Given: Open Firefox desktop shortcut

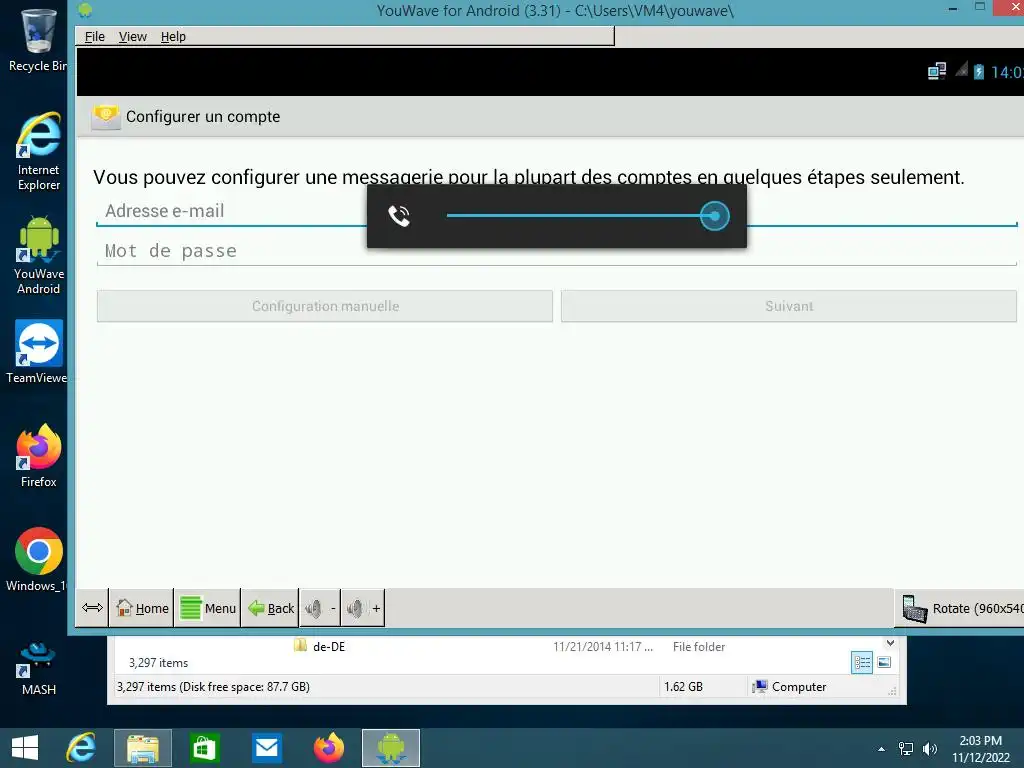Looking at the screenshot, I should 39,456.
